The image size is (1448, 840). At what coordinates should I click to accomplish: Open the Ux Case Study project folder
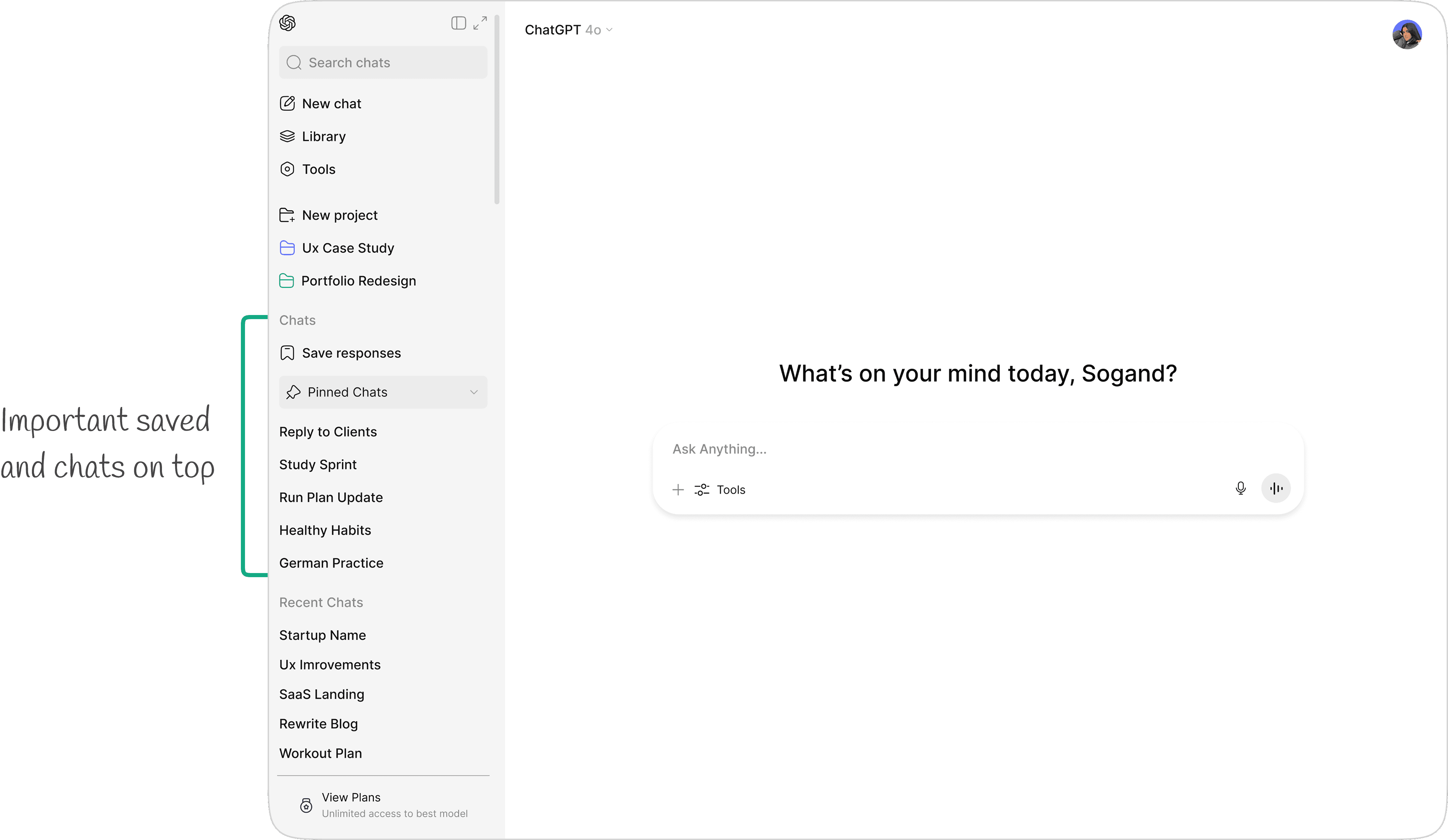[x=348, y=248]
